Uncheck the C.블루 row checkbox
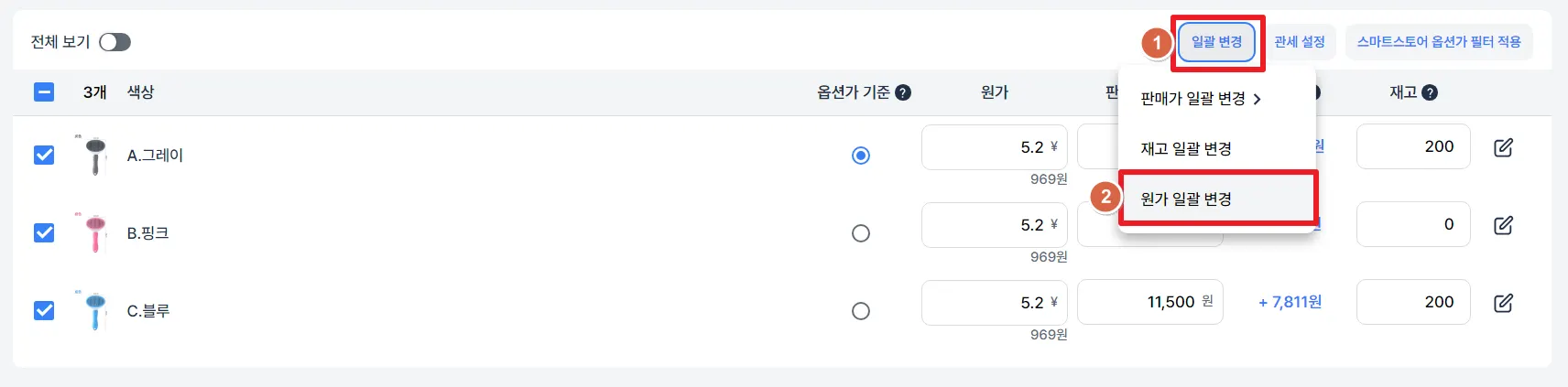The width and height of the screenshot is (1568, 387). coord(44,310)
